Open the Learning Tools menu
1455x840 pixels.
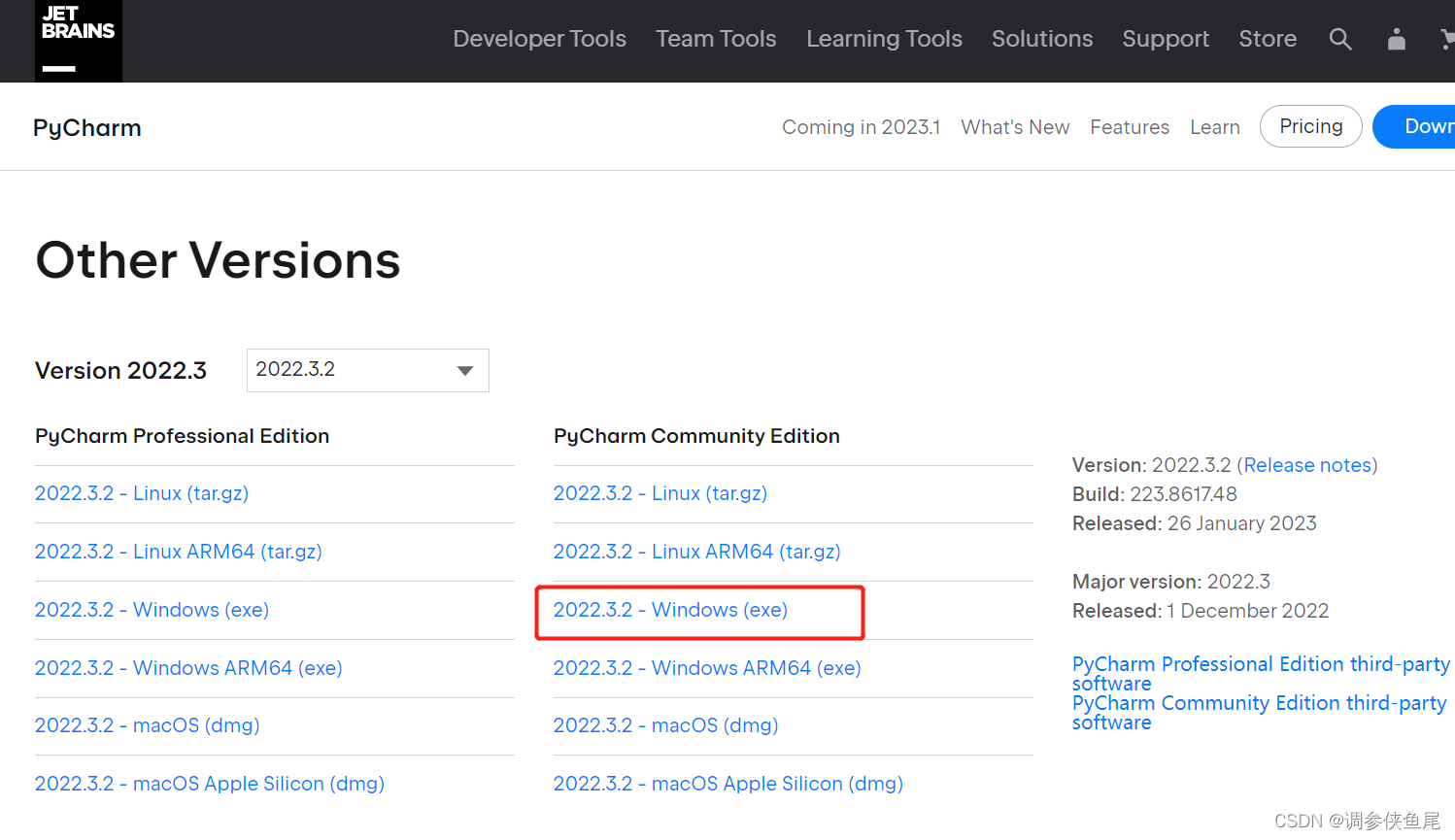pos(884,39)
